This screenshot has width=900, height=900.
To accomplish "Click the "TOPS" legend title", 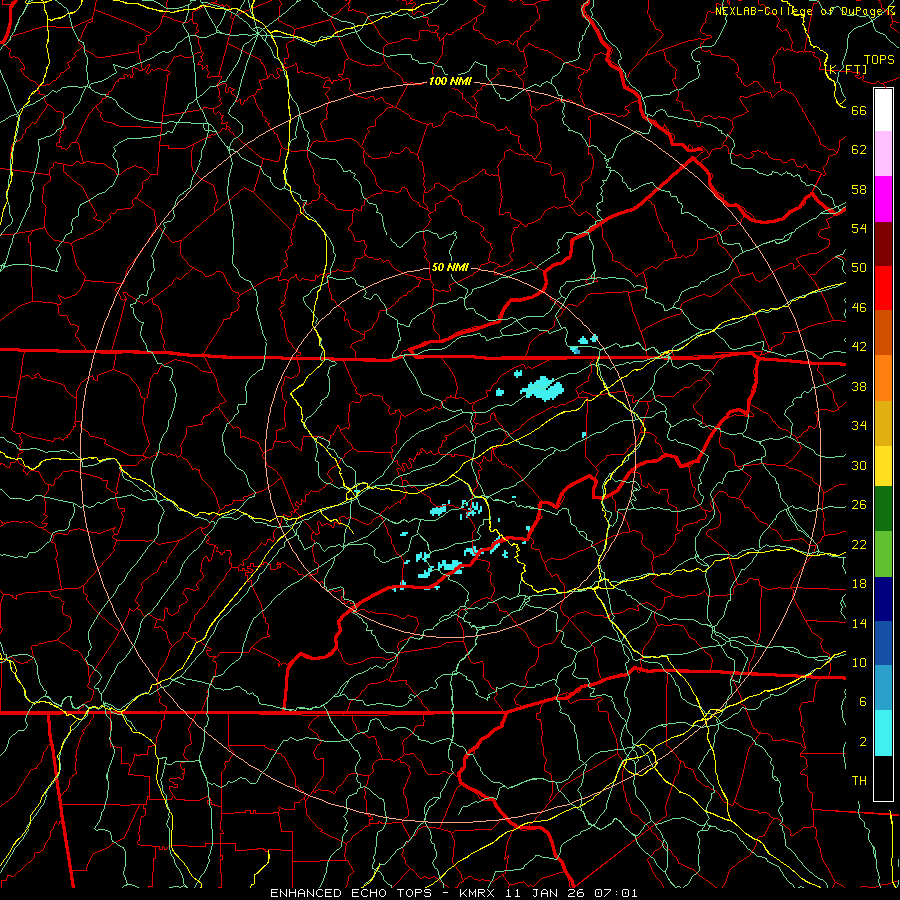I will [x=879, y=60].
